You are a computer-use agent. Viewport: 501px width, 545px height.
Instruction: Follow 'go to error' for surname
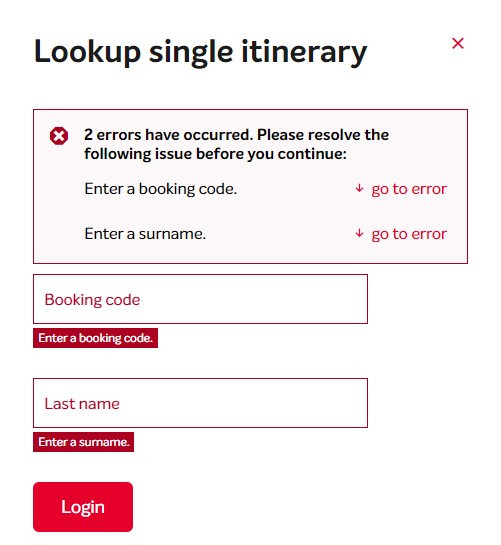[x=409, y=234]
